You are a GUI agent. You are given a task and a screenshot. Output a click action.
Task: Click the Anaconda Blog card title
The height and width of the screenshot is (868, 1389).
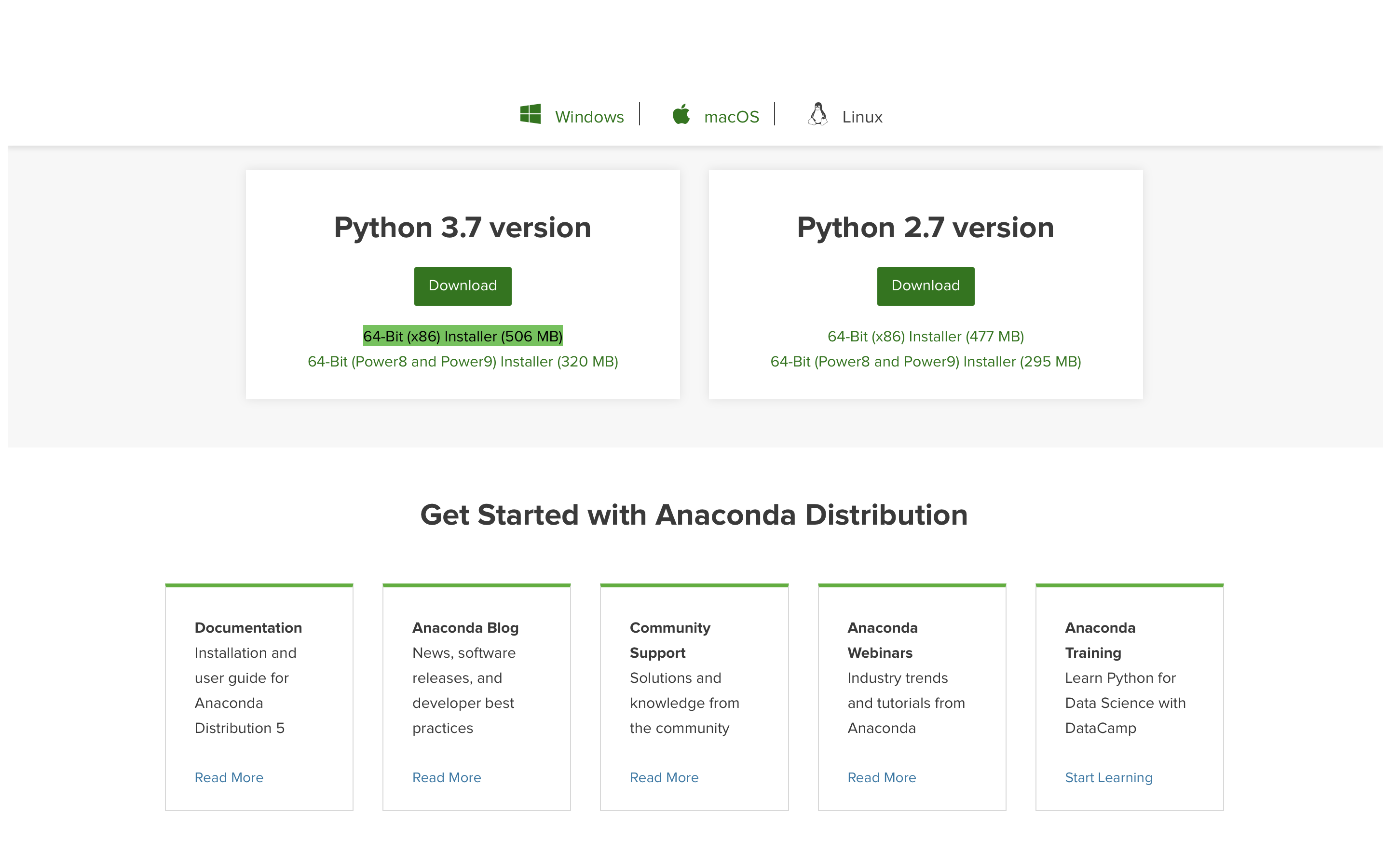(x=465, y=627)
